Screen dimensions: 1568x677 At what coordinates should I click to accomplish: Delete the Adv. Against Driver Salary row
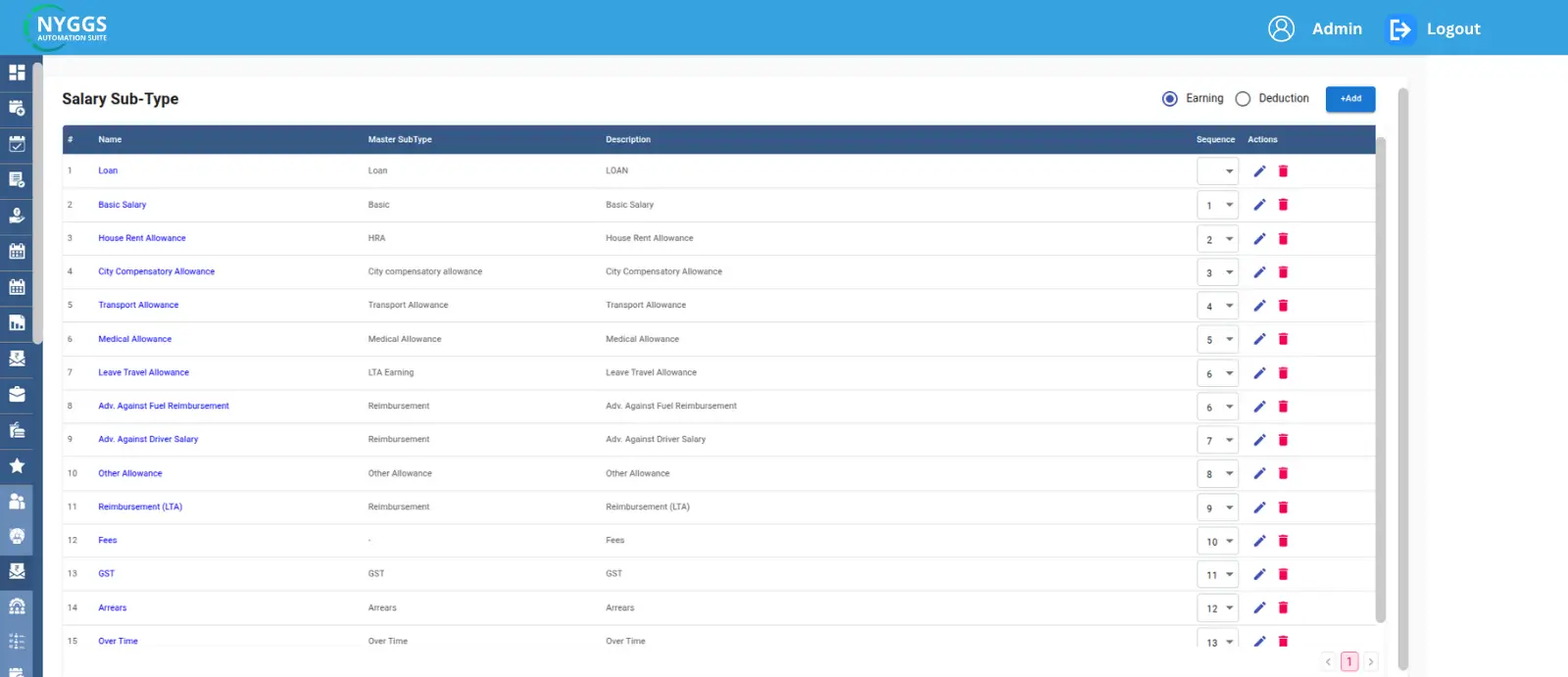[1283, 440]
